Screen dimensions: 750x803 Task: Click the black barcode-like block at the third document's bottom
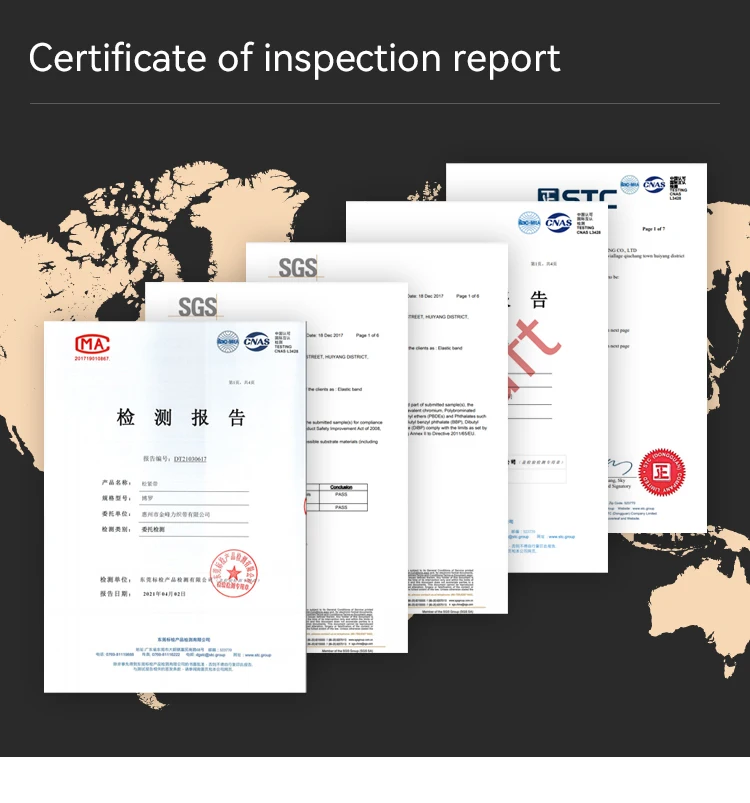click(x=441, y=580)
